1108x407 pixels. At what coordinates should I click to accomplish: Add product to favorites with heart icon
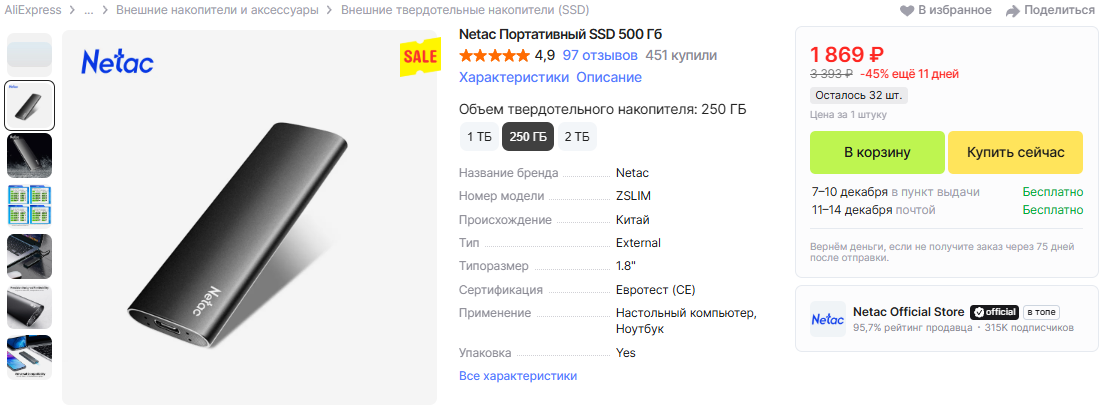click(x=907, y=11)
